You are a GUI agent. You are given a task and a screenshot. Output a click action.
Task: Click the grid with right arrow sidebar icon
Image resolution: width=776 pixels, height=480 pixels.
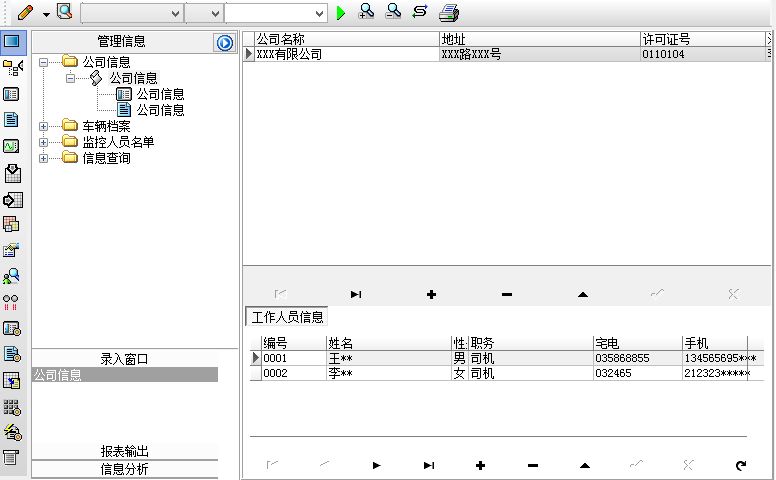coord(12,200)
